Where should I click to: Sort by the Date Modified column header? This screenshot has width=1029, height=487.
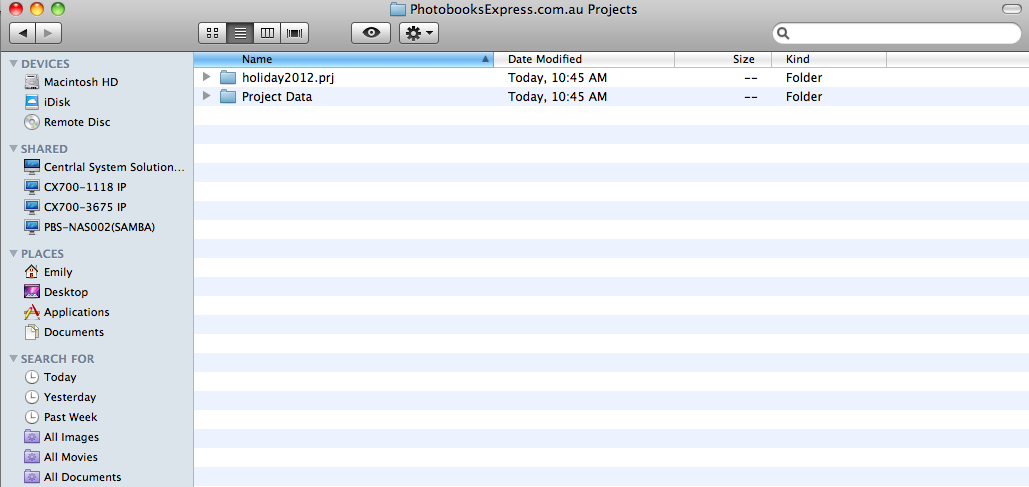(x=584, y=59)
